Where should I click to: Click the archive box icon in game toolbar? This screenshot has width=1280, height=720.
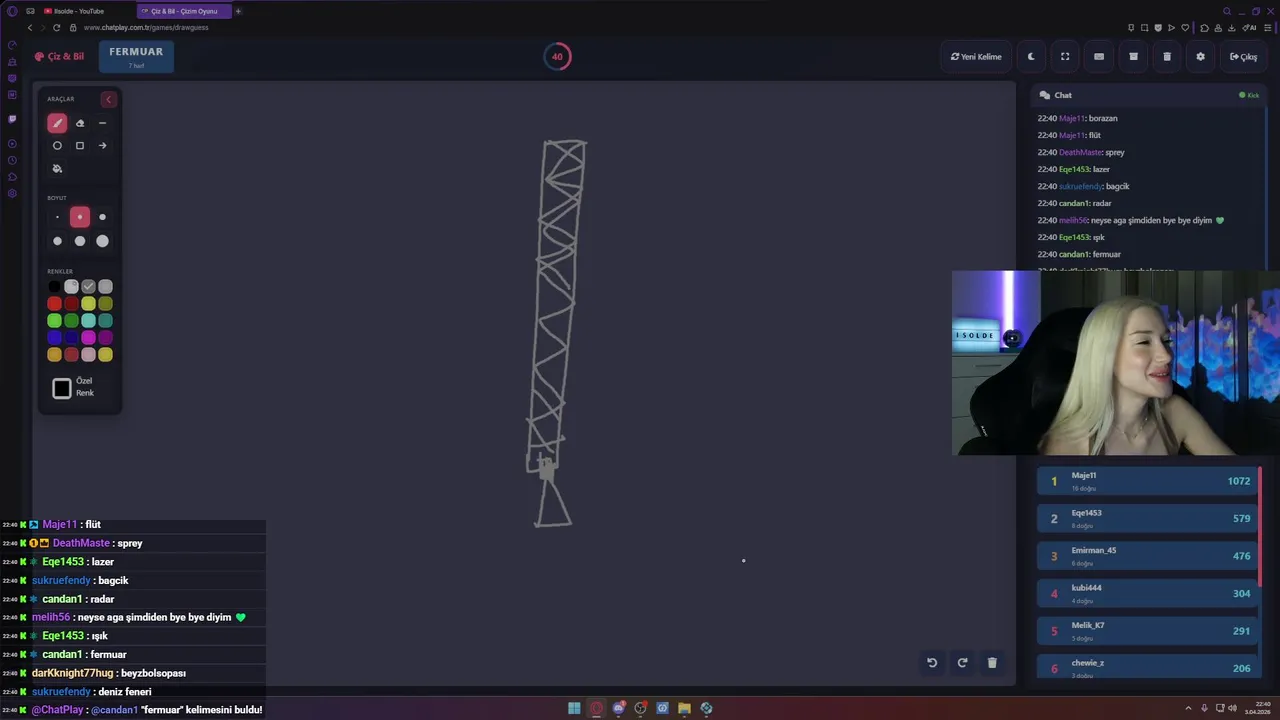1133,57
